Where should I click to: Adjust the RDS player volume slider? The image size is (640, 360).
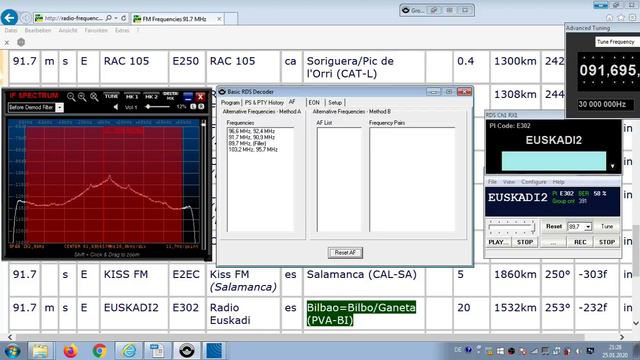(511, 227)
